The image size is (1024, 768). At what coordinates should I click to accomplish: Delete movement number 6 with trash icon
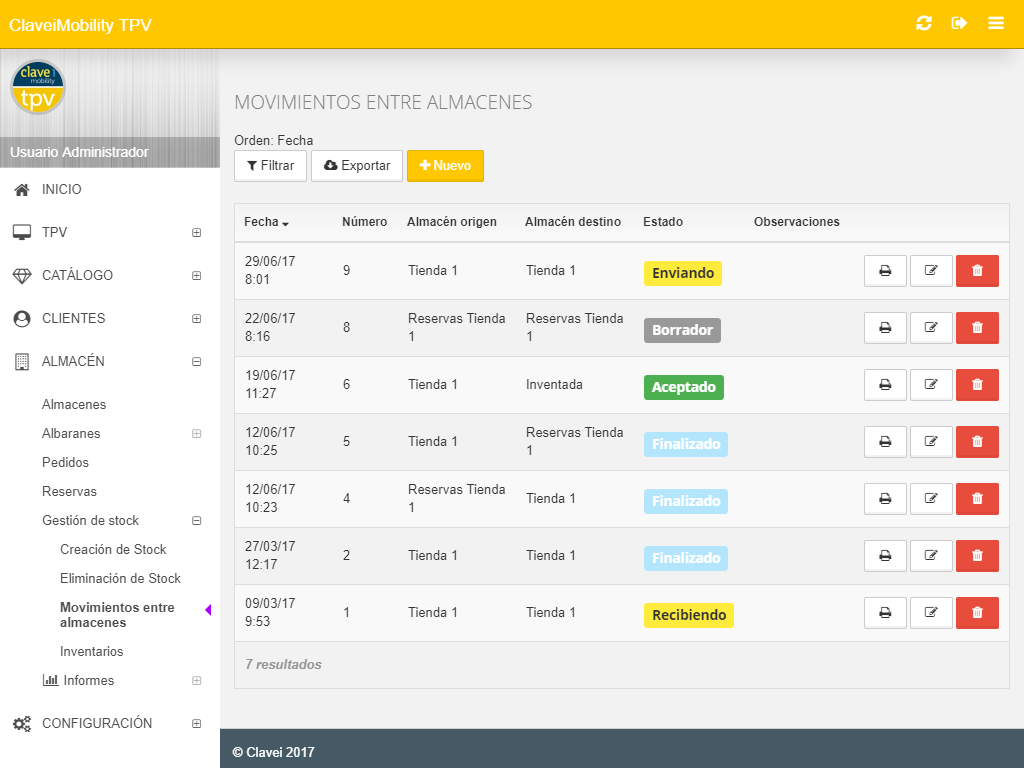click(x=977, y=385)
